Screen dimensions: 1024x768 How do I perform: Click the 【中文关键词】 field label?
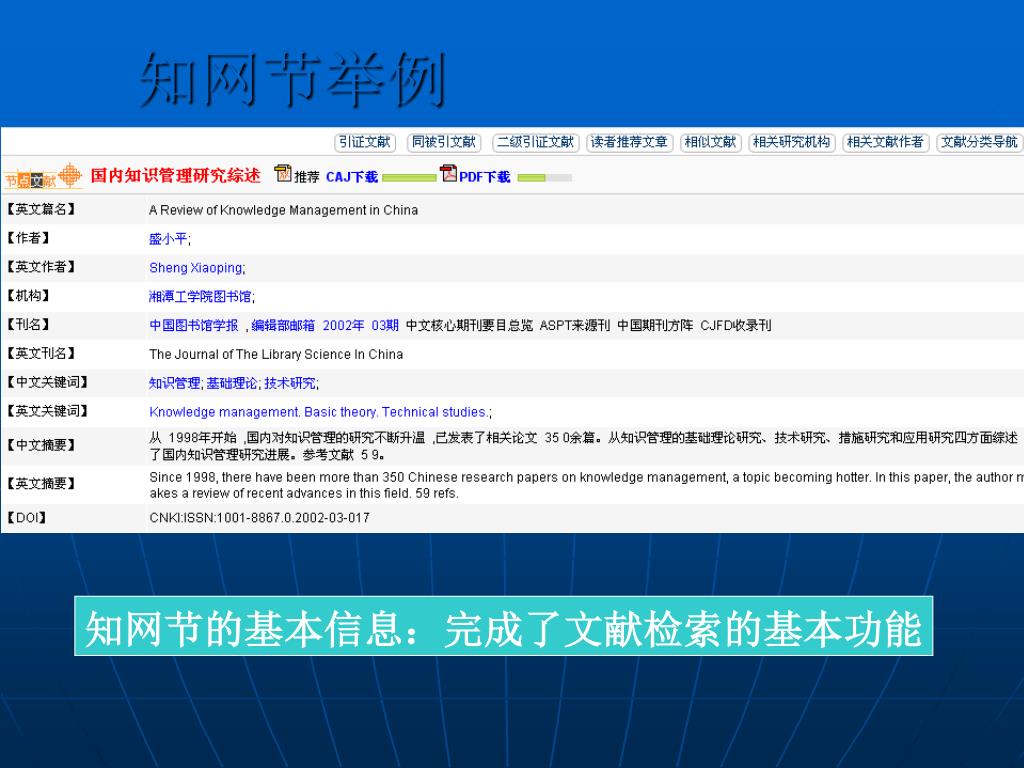(48, 383)
